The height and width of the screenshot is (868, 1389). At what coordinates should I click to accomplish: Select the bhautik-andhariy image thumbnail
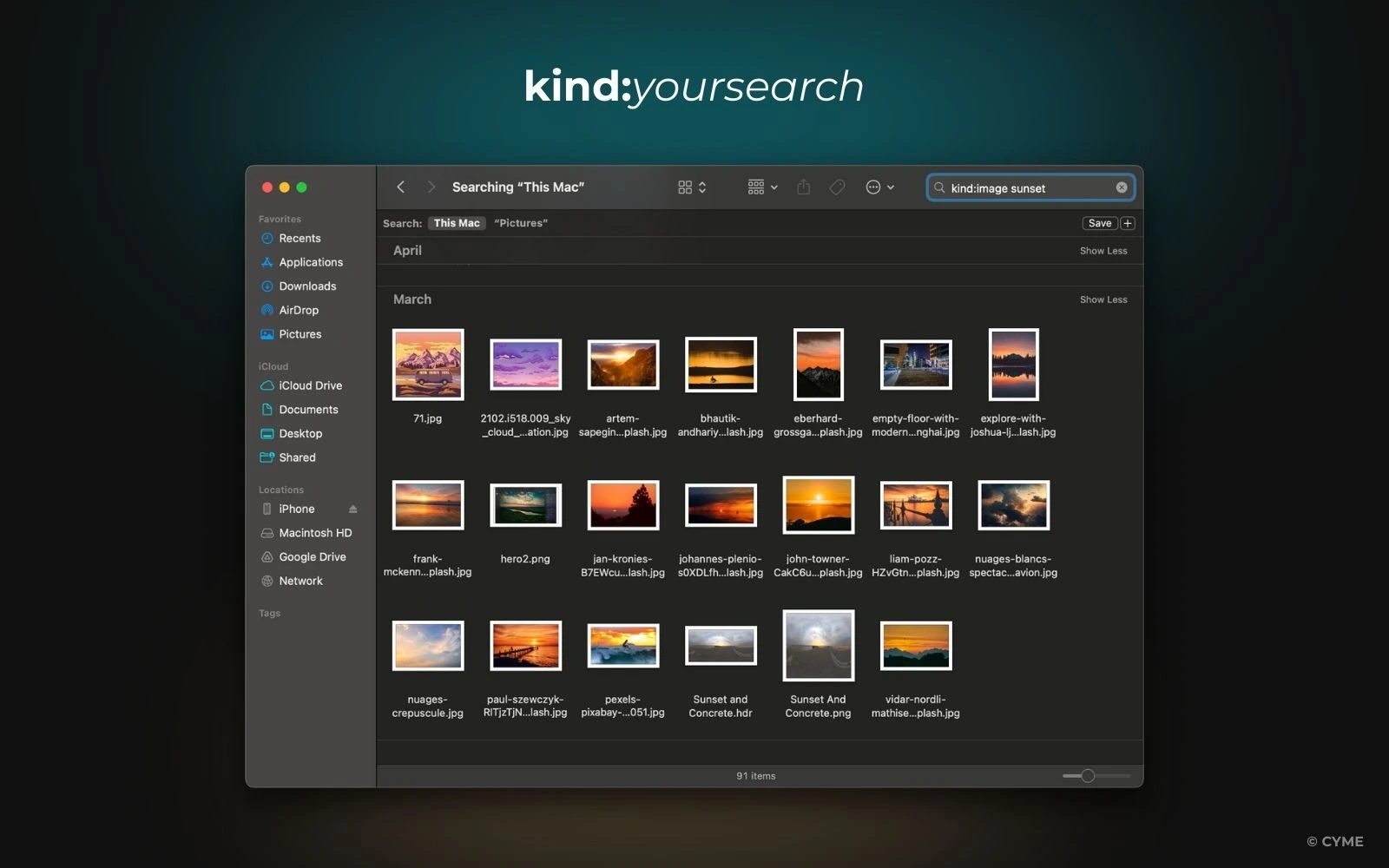(721, 365)
